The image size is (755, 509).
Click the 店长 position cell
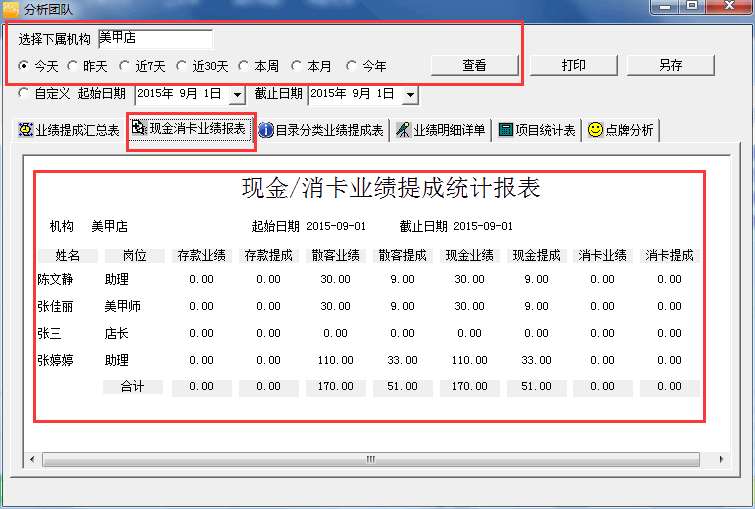point(116,333)
